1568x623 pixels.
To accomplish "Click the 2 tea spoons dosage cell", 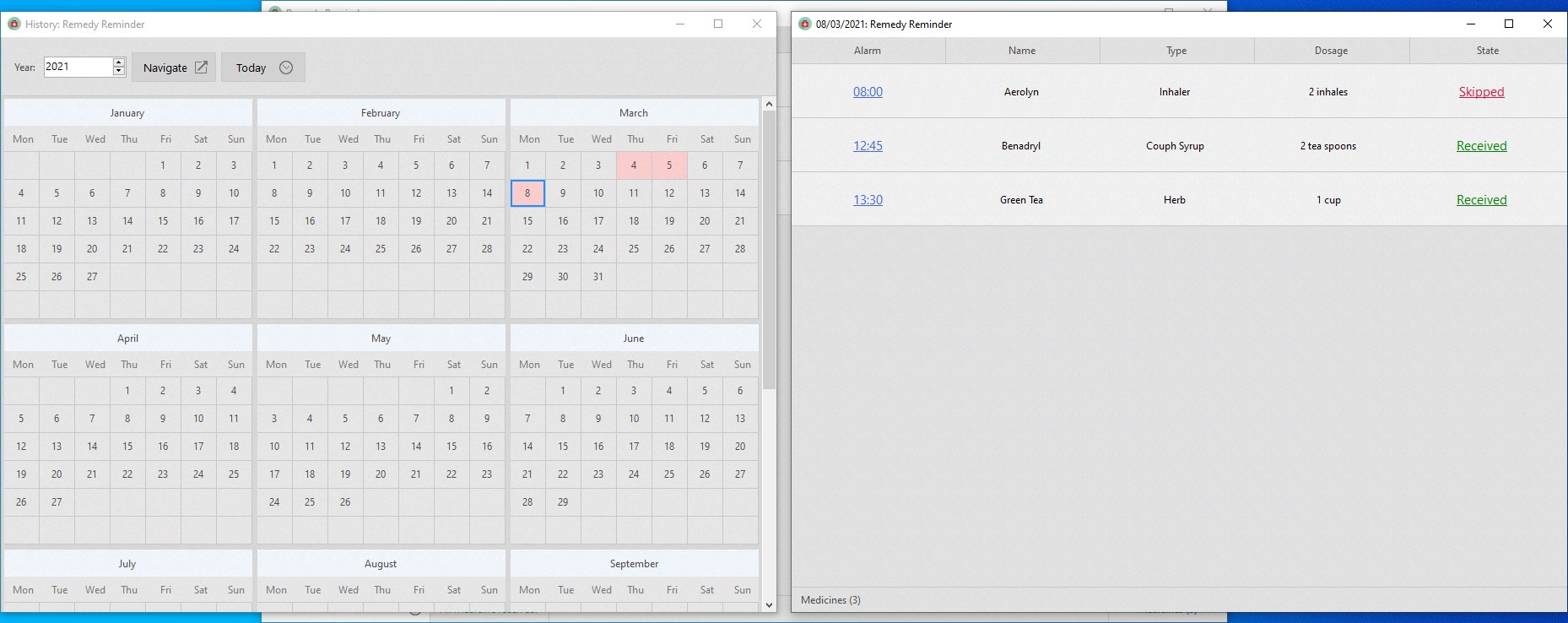I will (1328, 146).
